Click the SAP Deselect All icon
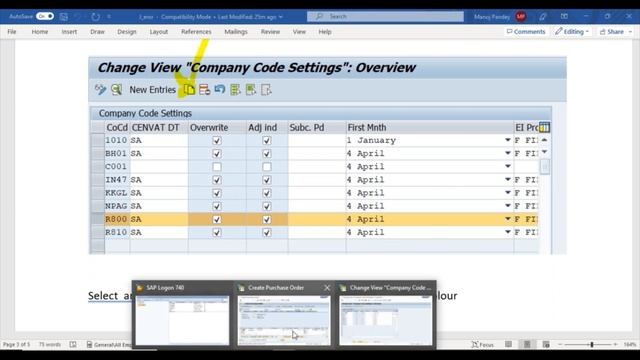This screenshot has height=360, width=640. (266, 89)
